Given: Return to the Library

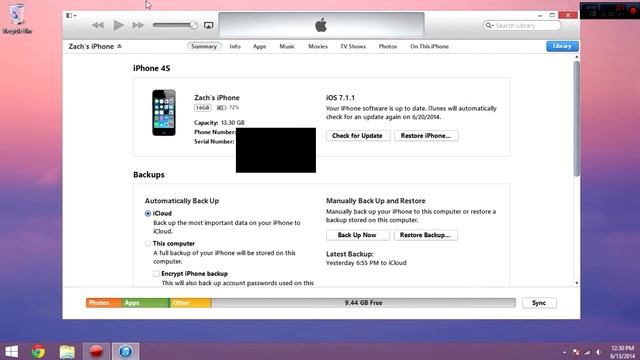Looking at the screenshot, I should click(x=562, y=46).
